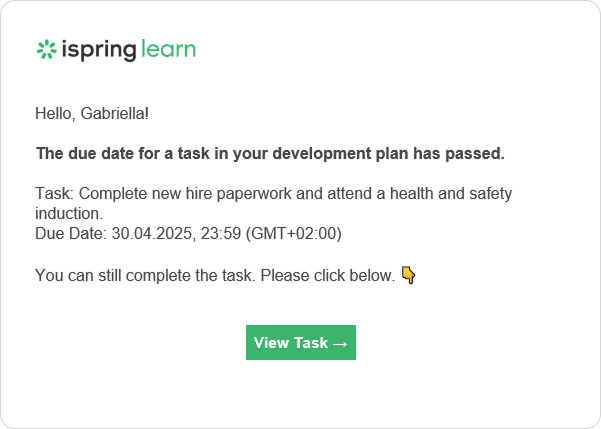Click the name "Gabriella!" in greeting
The image size is (601, 429).
click(115, 113)
